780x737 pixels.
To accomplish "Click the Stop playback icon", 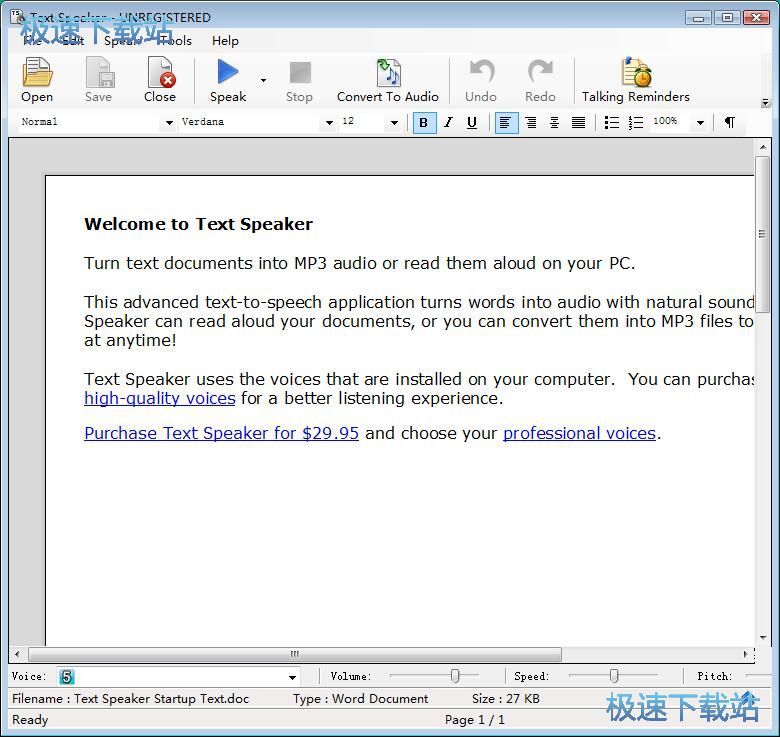I will click(299, 80).
